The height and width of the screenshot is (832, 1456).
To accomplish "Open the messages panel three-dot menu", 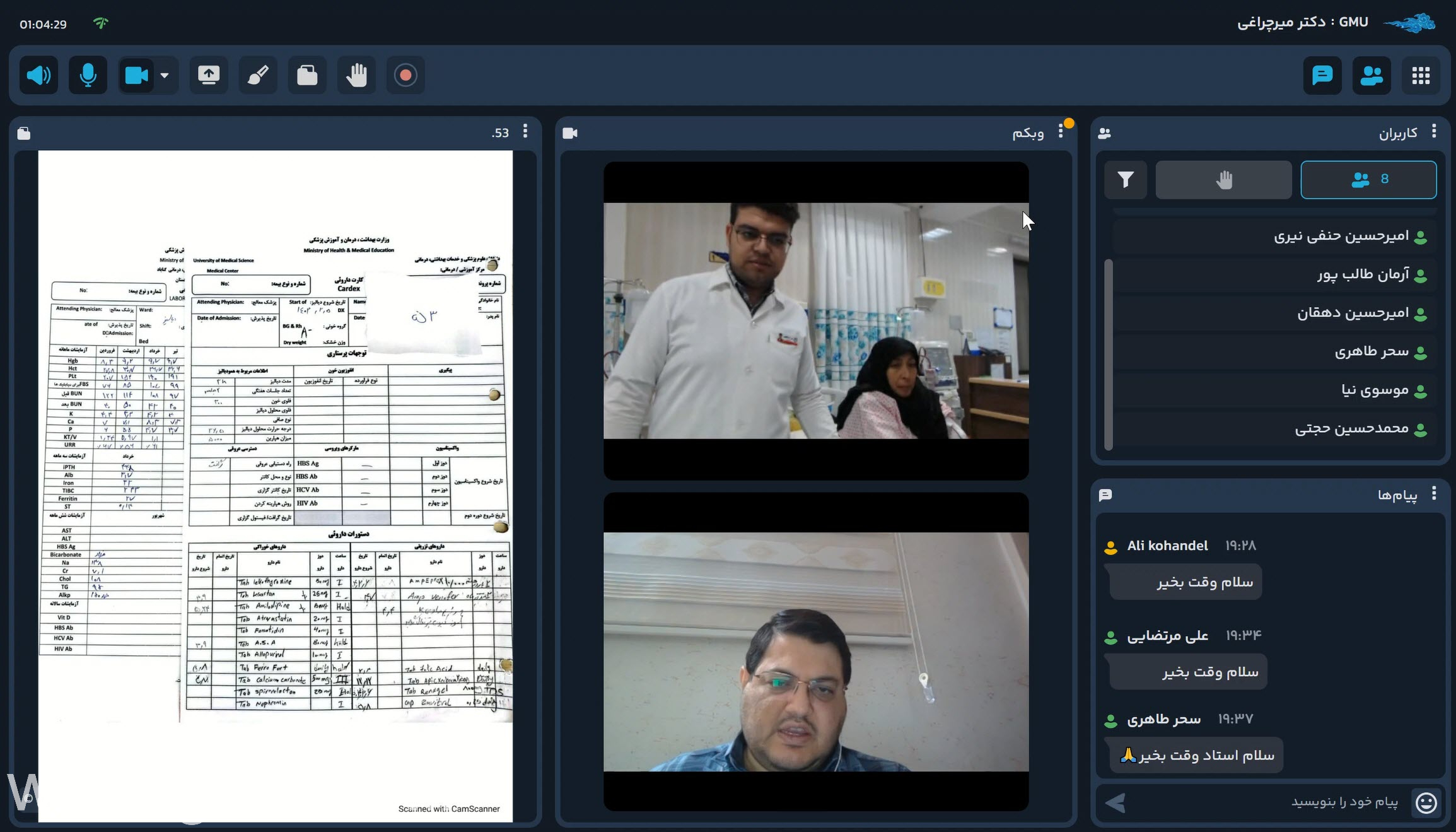I will [1434, 494].
